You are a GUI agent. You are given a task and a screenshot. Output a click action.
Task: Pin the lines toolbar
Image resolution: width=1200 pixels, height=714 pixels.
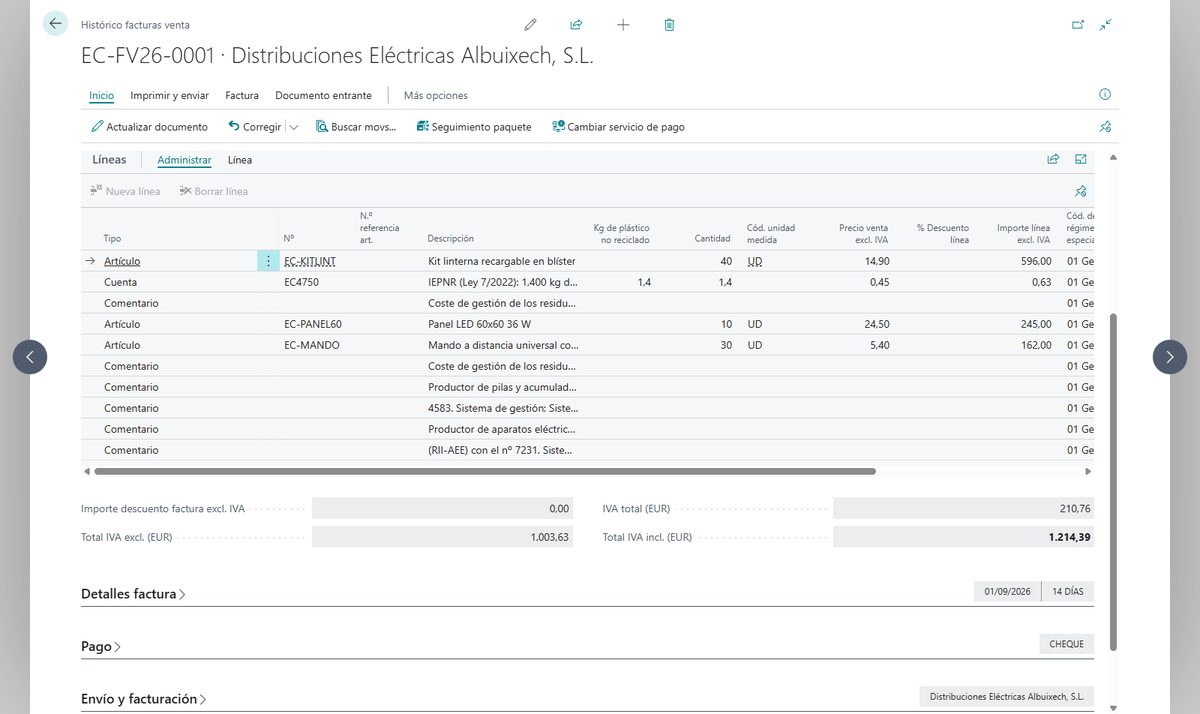coord(1081,191)
